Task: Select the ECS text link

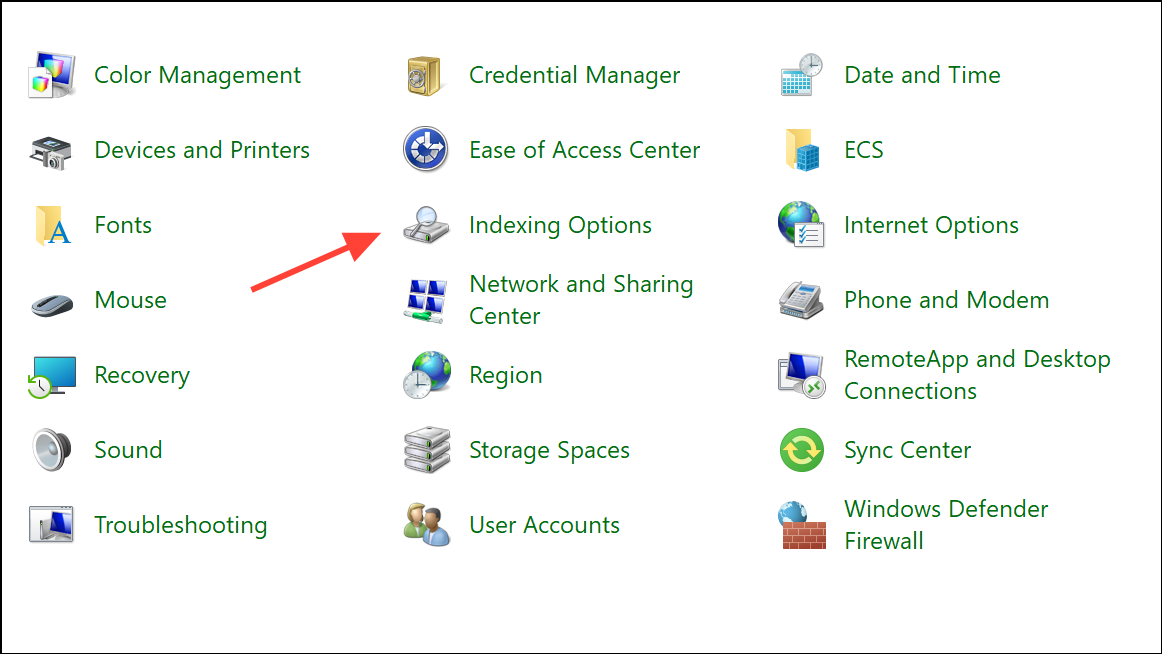Action: click(x=863, y=150)
